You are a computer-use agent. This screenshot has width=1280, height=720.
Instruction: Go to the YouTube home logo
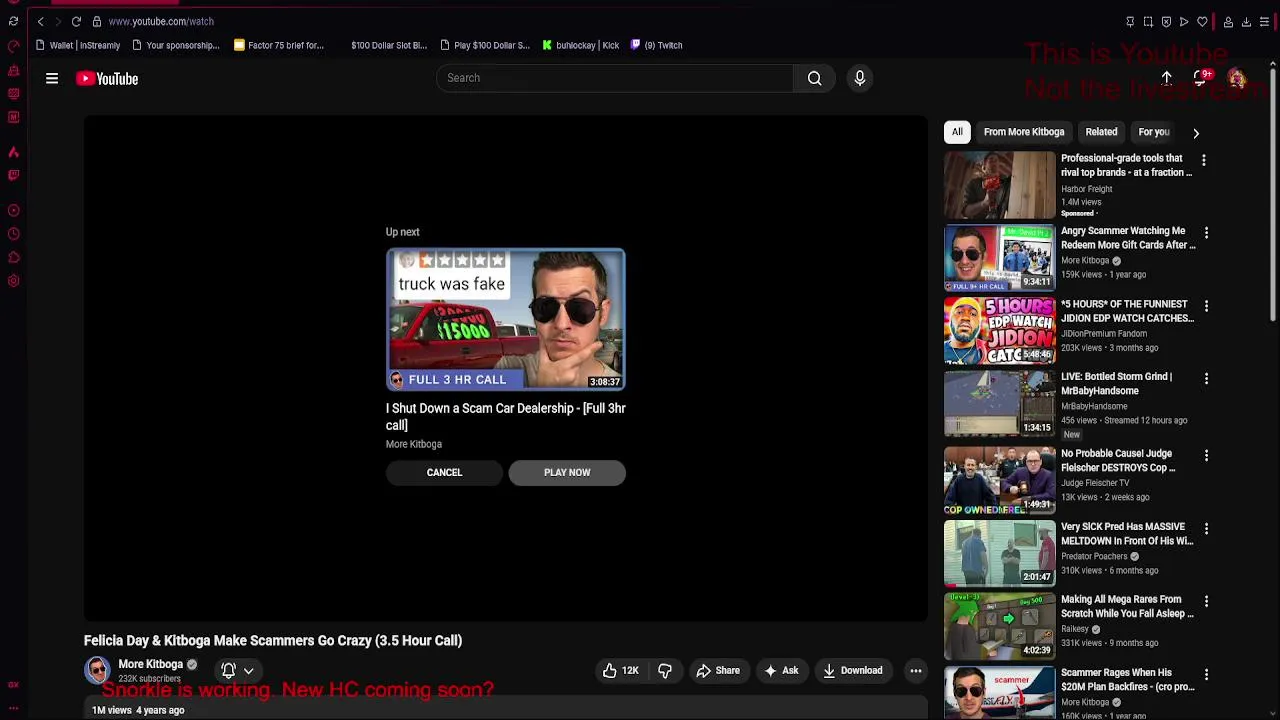click(x=107, y=78)
